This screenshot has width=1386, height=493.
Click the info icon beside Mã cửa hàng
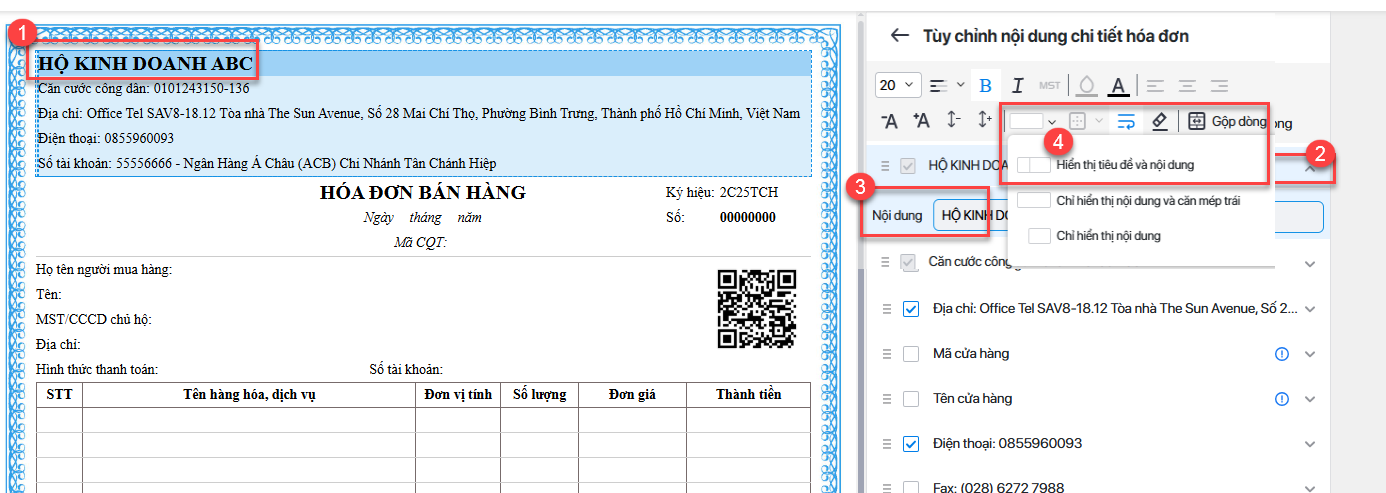pyautogui.click(x=1282, y=354)
